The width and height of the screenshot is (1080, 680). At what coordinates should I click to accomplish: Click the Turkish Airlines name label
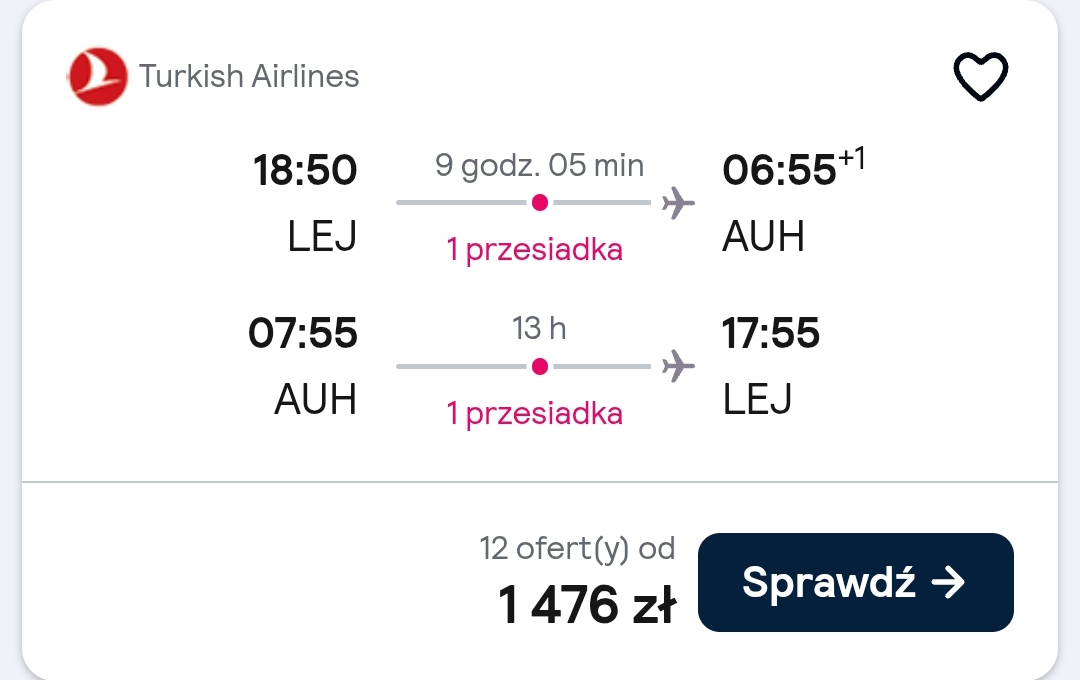click(x=249, y=76)
